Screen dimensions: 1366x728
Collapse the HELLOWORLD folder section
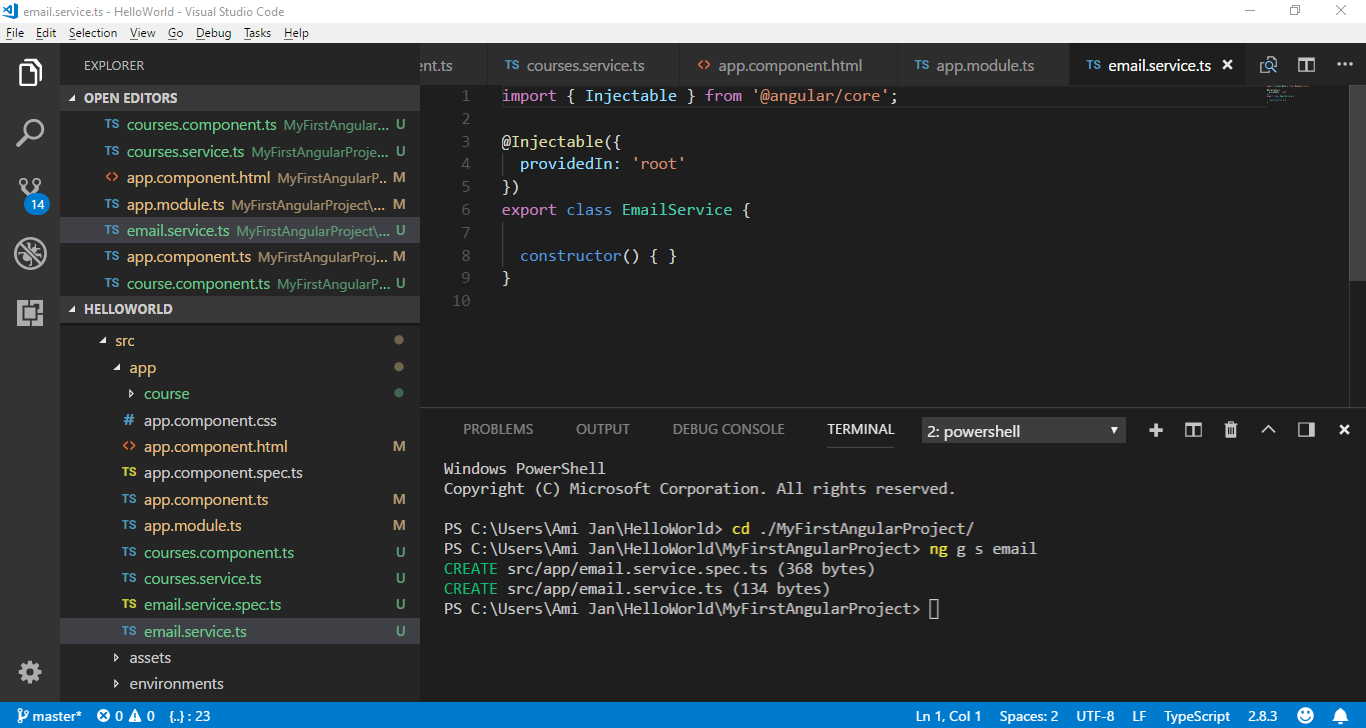coord(240,309)
